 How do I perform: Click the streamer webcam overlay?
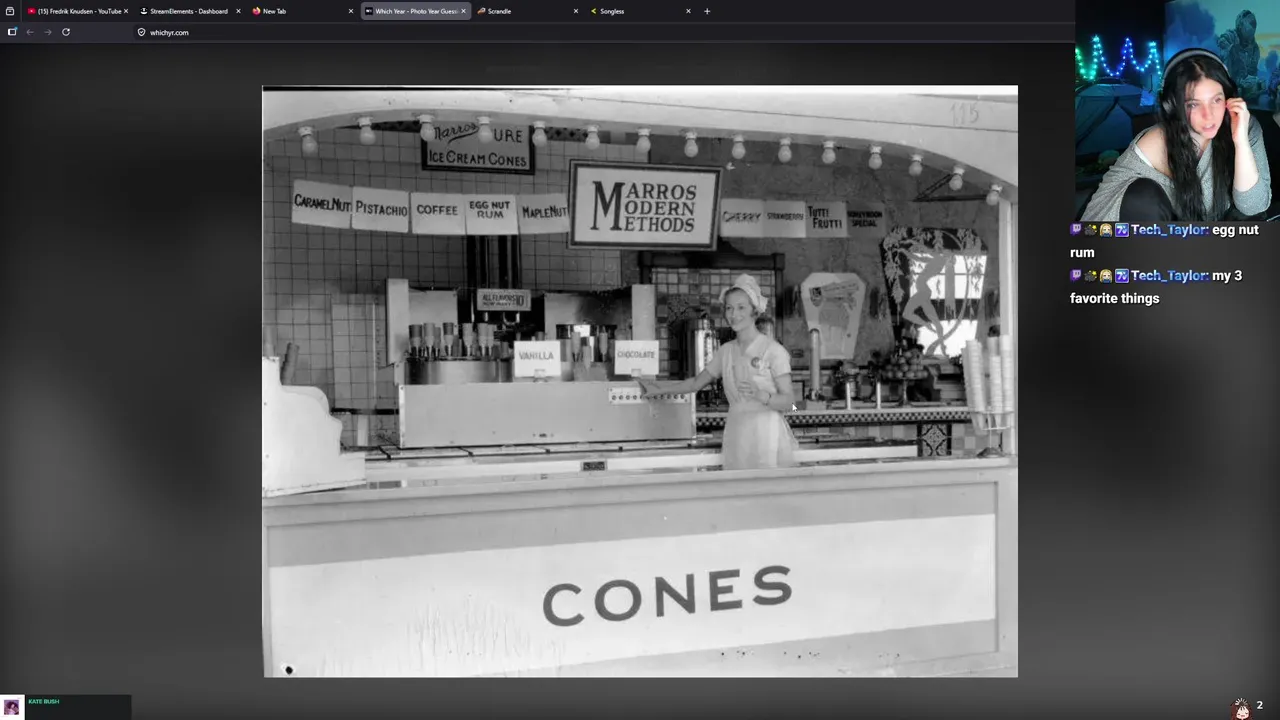[1177, 110]
